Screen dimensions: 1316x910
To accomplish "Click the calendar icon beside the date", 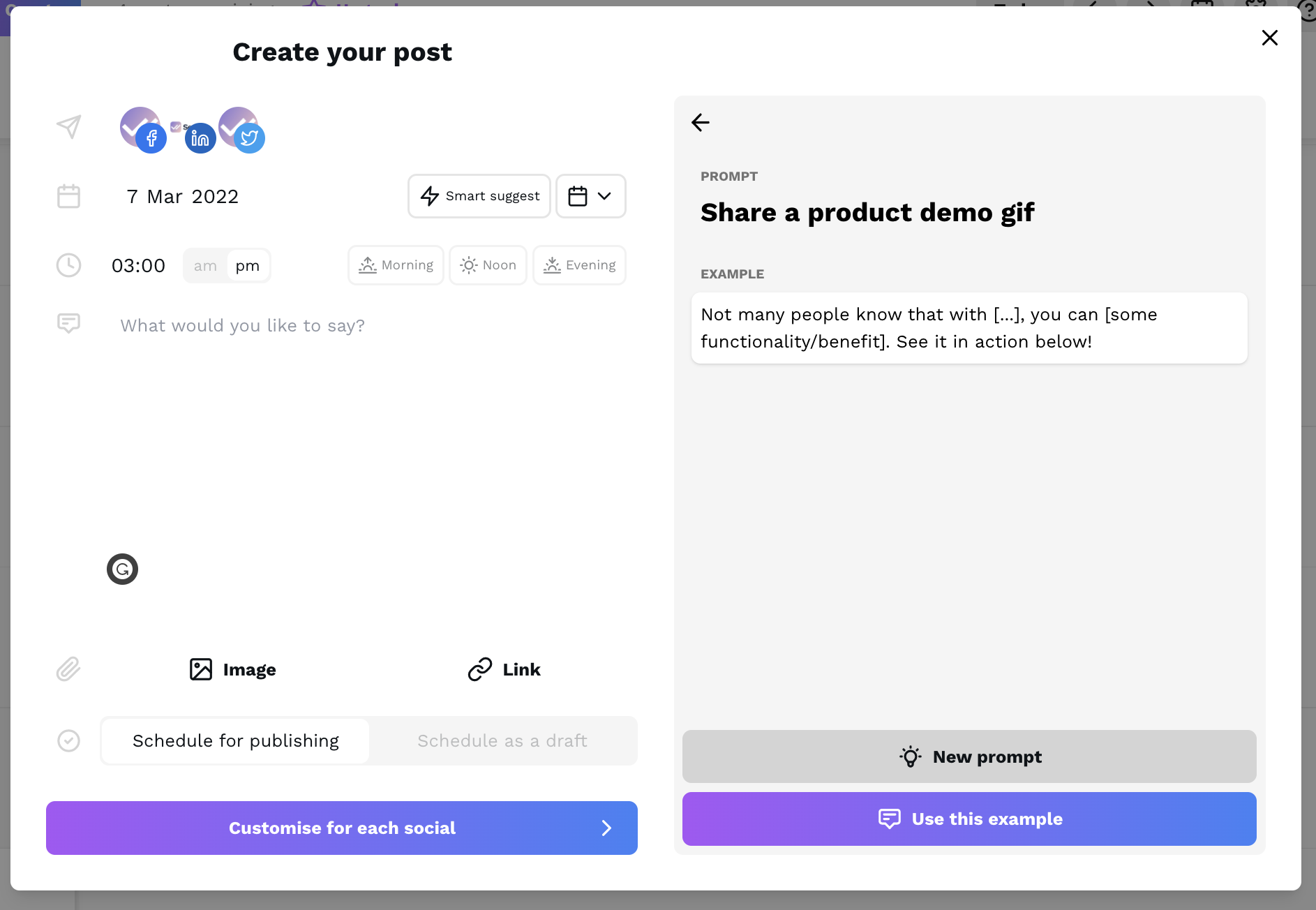I will 68,196.
